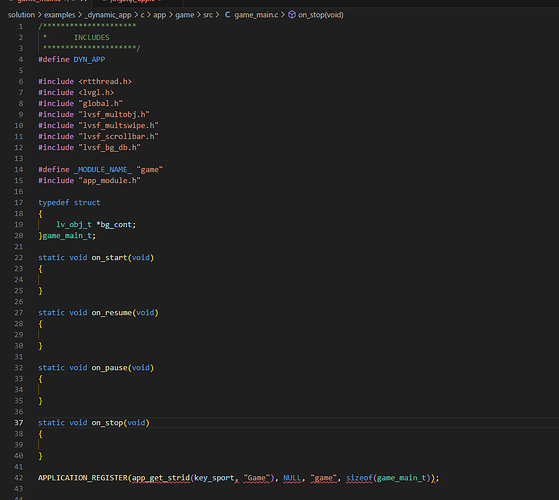Click the DYN_APP macro definition
This screenshot has width=559, height=500.
(x=89, y=60)
